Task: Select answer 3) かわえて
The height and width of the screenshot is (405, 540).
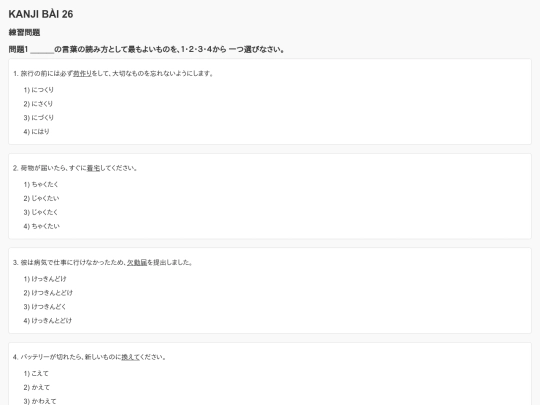Action: [x=40, y=401]
